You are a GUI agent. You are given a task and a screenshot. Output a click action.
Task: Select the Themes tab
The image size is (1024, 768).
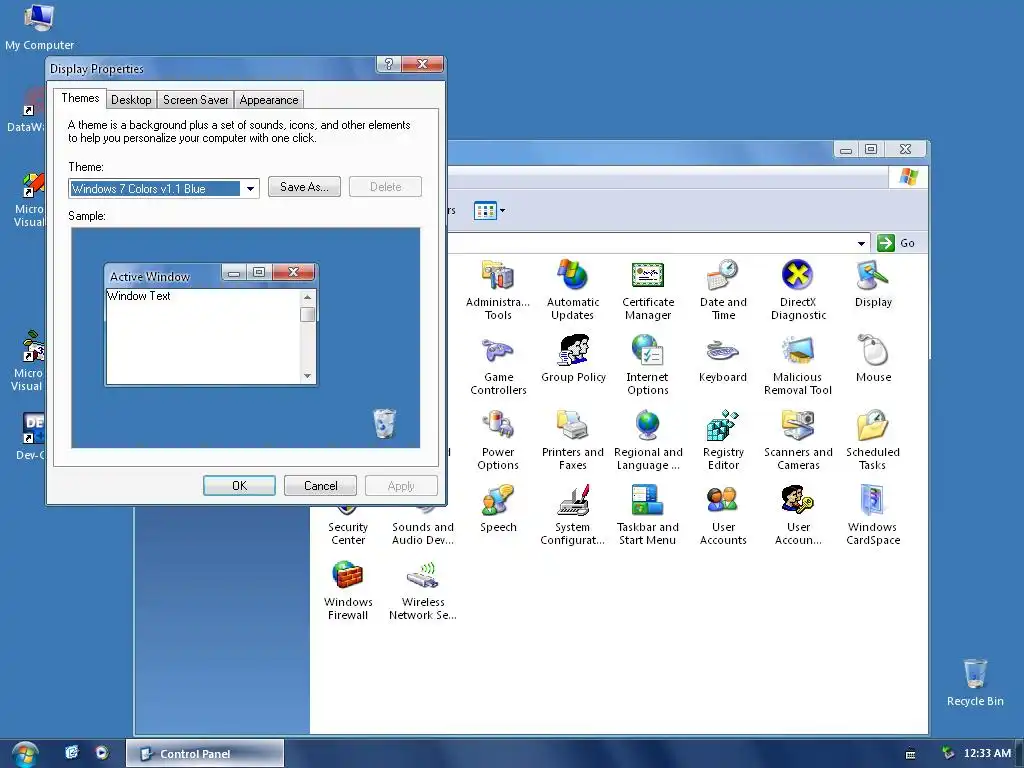click(x=80, y=98)
